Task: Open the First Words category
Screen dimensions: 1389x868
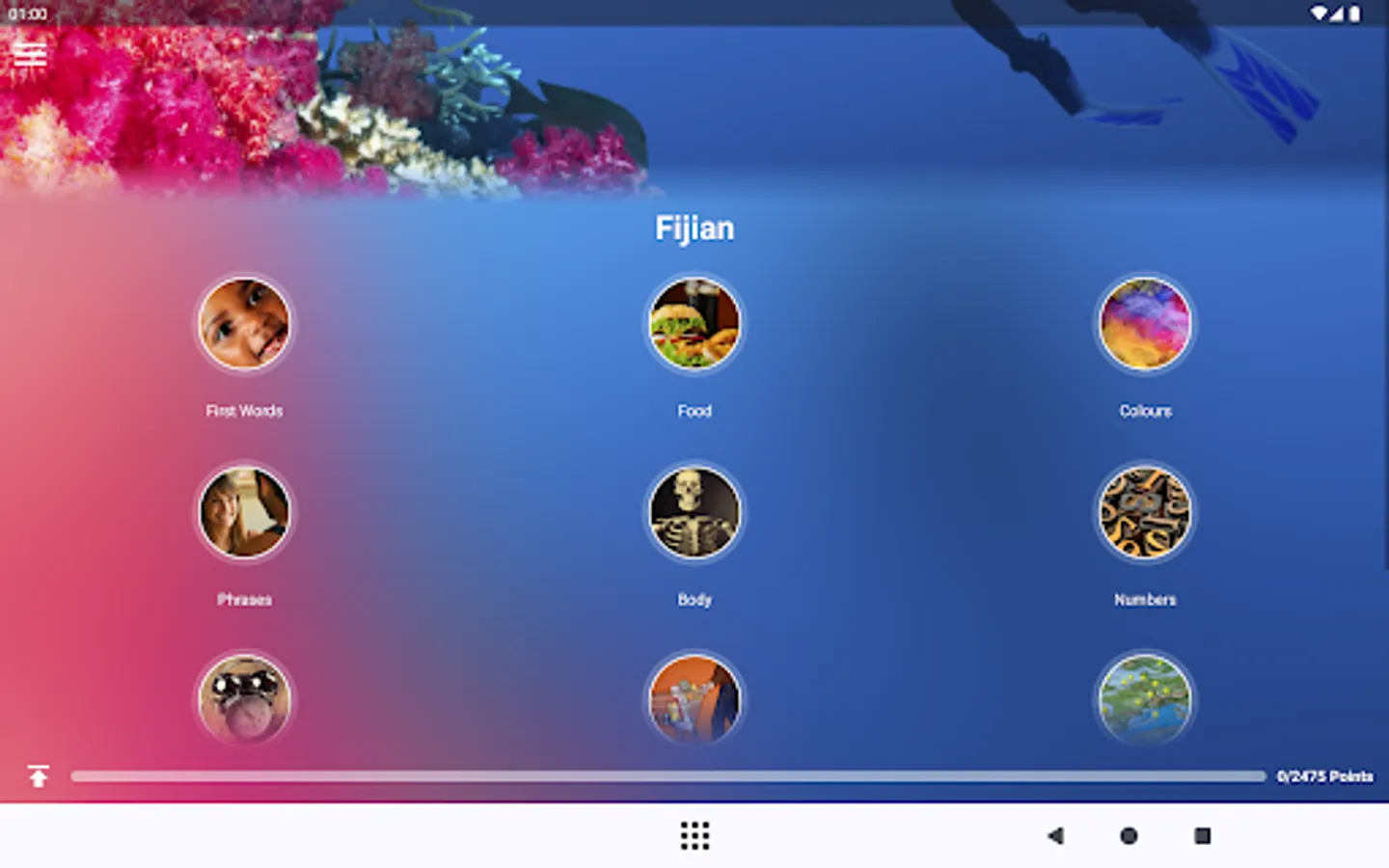Action: [244, 325]
